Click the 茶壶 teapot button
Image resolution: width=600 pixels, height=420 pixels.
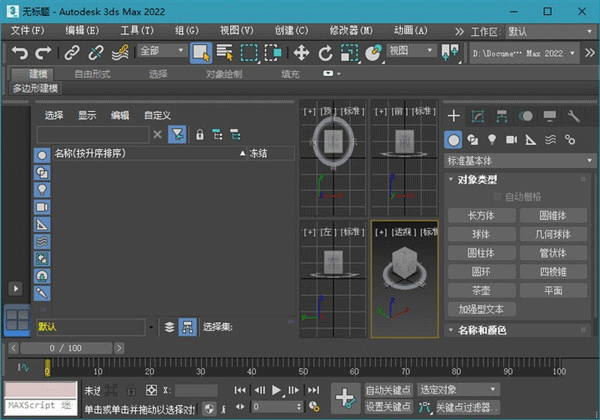481,290
